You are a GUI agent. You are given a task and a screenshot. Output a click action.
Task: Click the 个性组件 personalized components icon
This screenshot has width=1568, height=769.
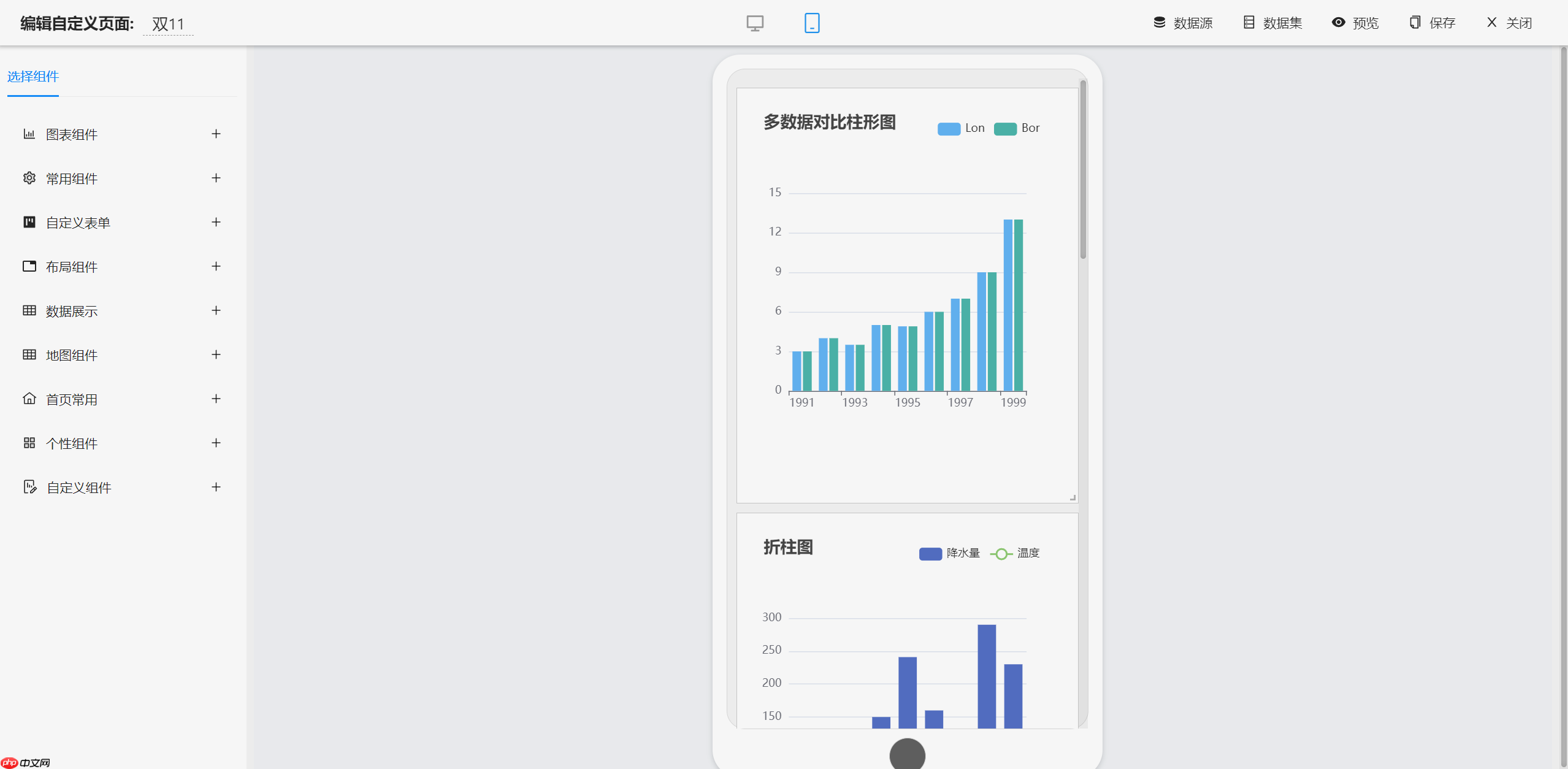coord(29,443)
